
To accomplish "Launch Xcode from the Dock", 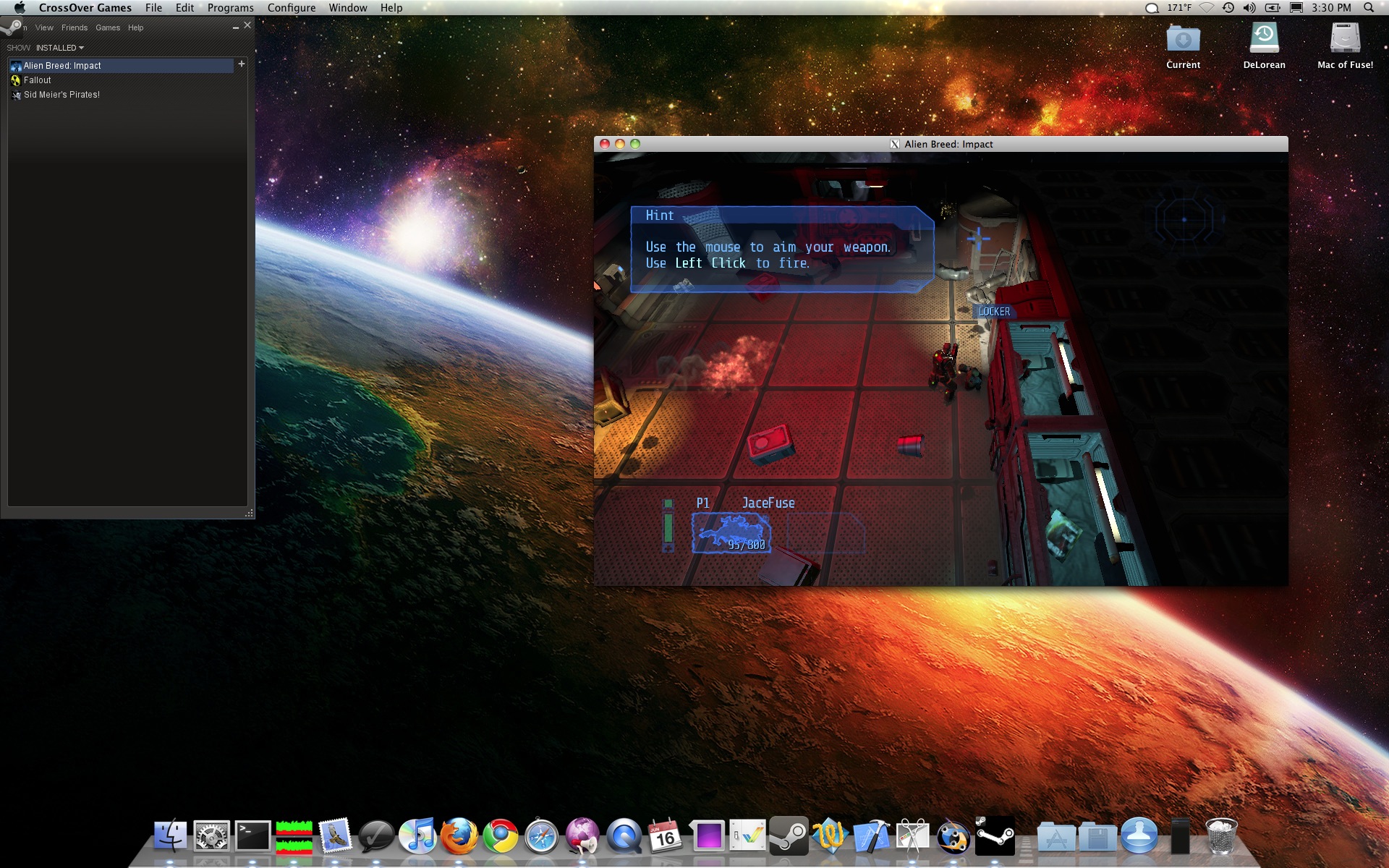I will pos(871,836).
